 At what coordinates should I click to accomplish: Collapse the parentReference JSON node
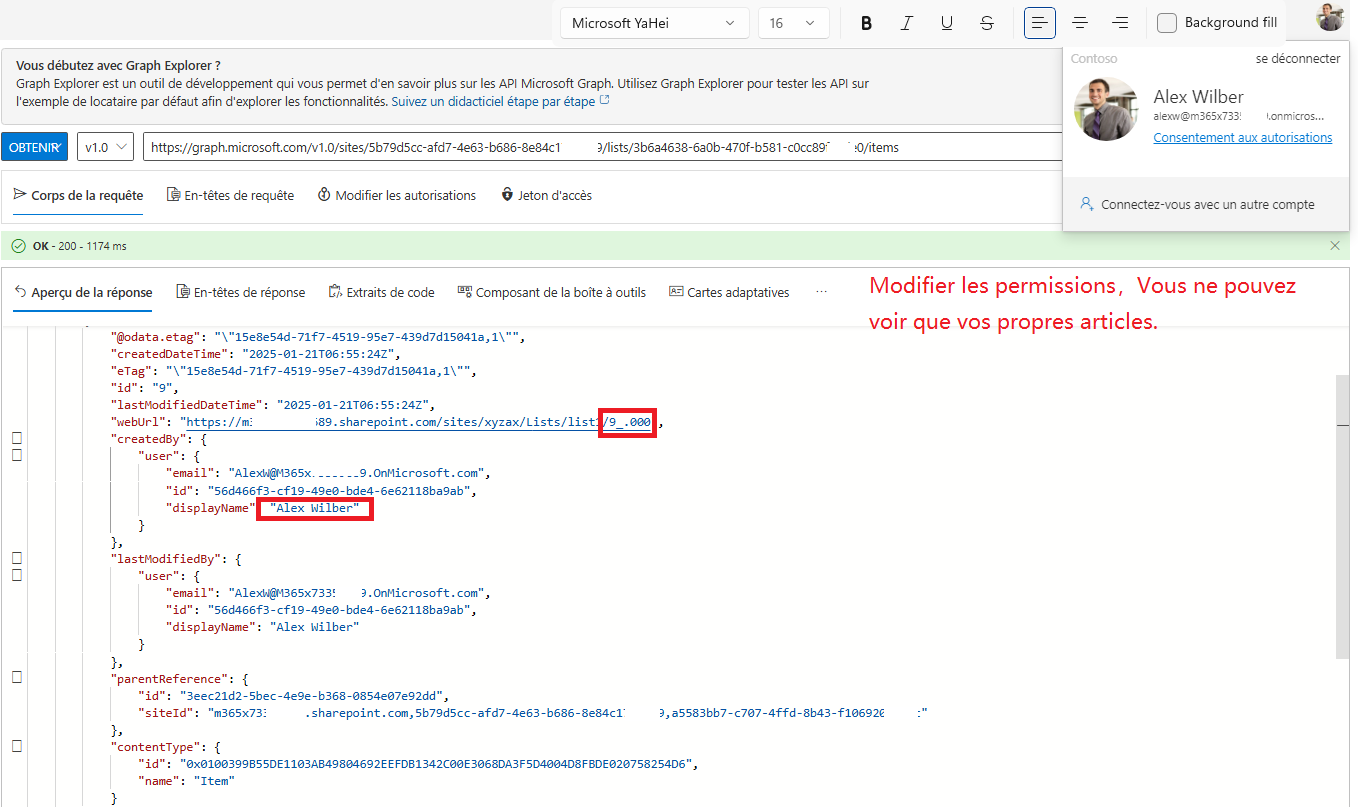(17, 678)
